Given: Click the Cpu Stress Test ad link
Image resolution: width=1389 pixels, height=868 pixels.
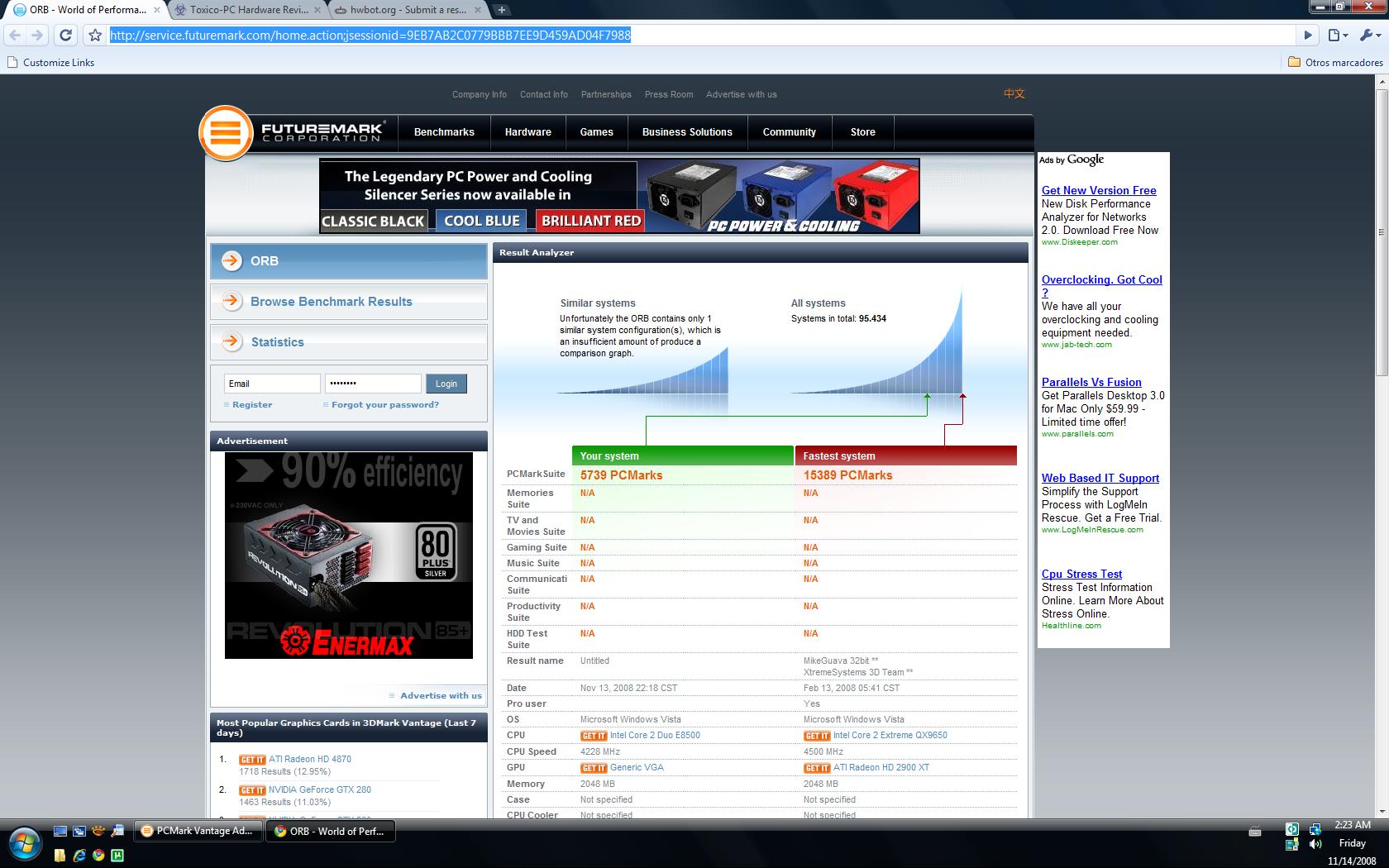Looking at the screenshot, I should click(x=1081, y=574).
